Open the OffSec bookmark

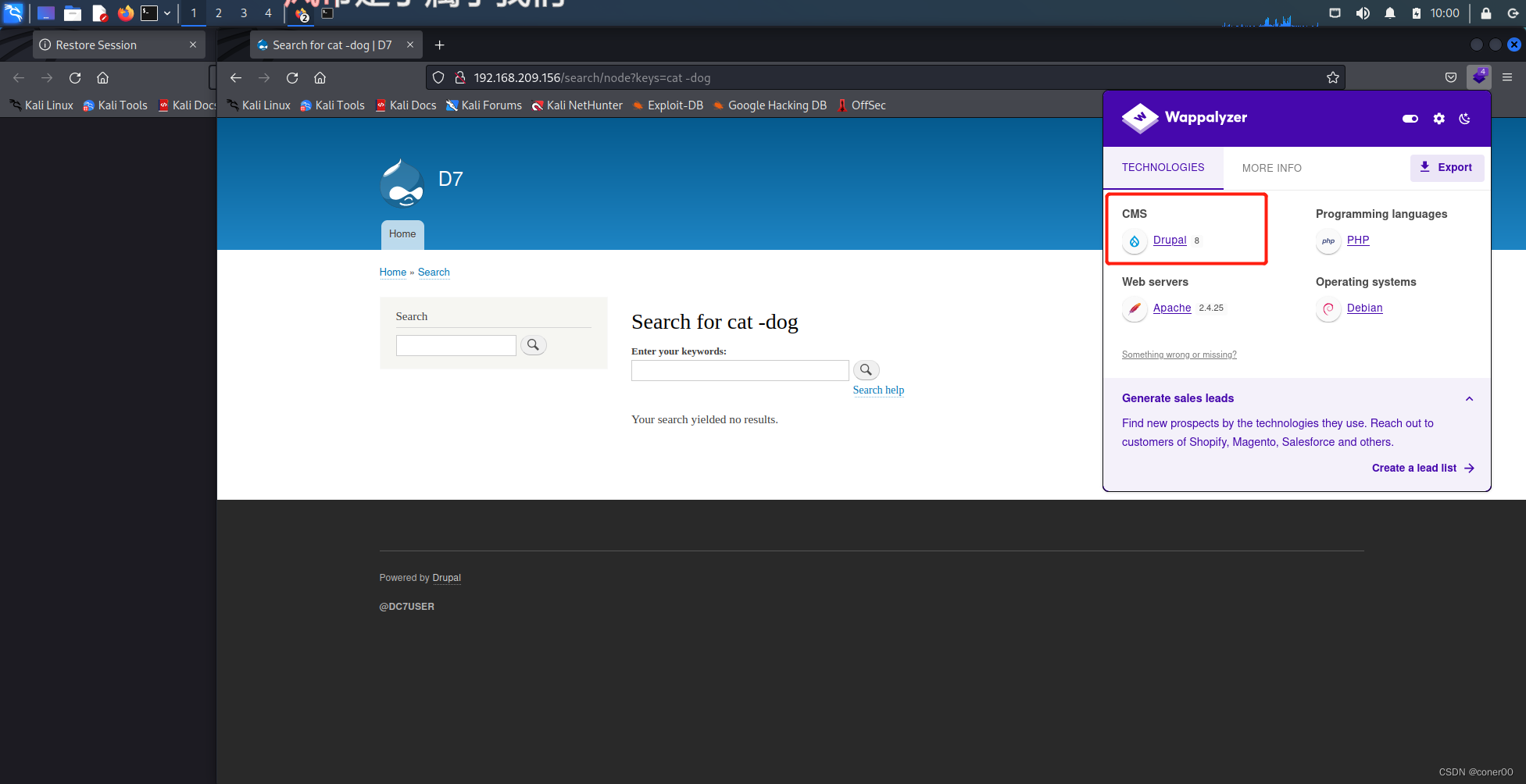(x=861, y=105)
